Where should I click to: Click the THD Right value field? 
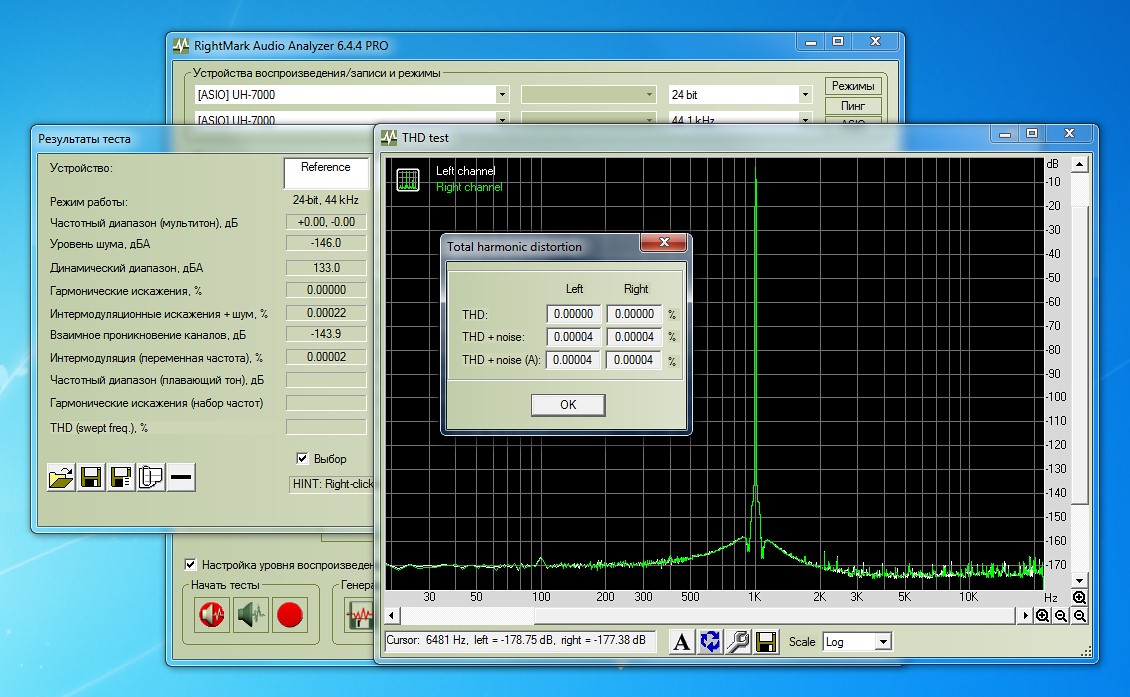click(634, 314)
